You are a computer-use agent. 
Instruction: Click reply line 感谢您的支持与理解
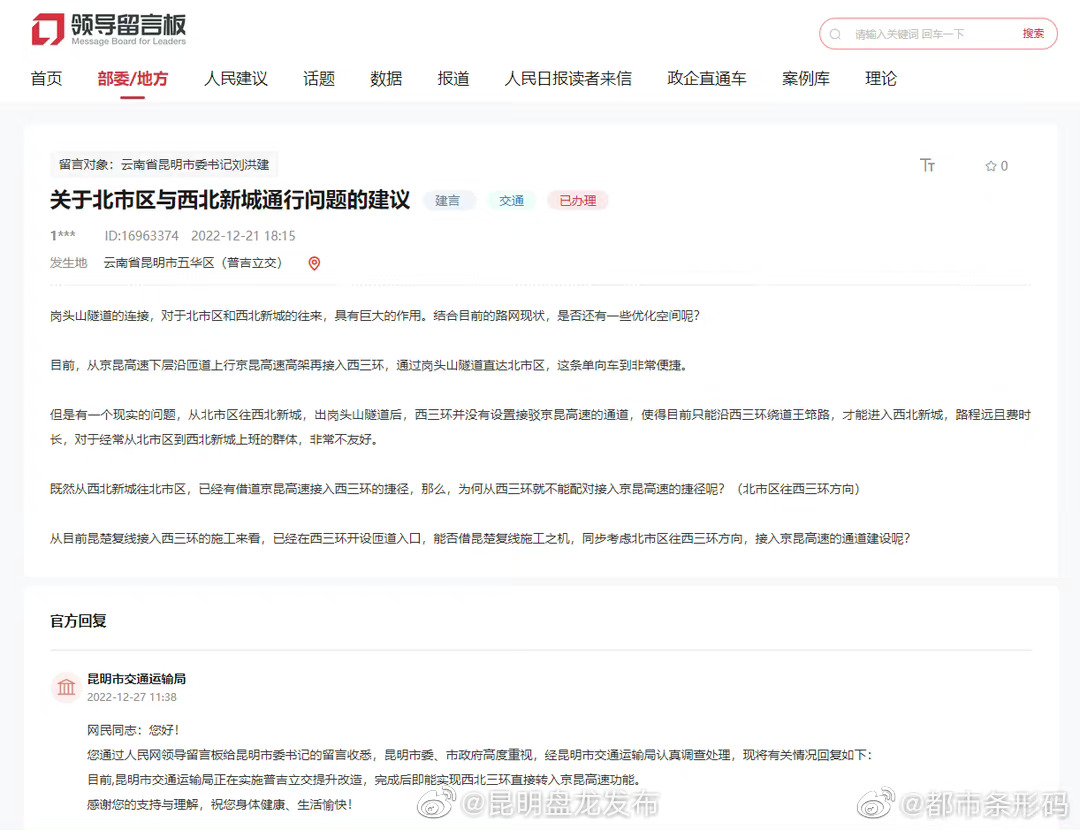(220, 805)
